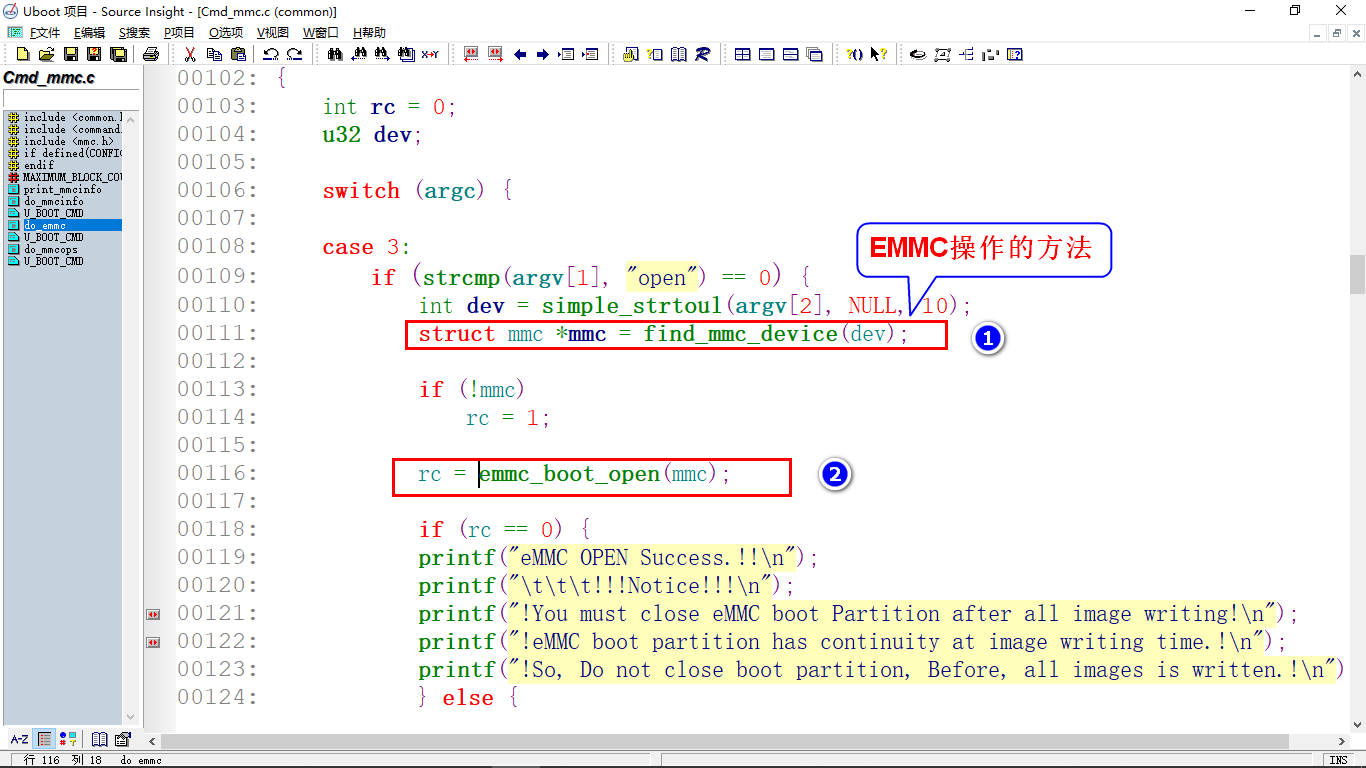Open Search with the plain binoculars icon

pyautogui.click(x=335, y=54)
